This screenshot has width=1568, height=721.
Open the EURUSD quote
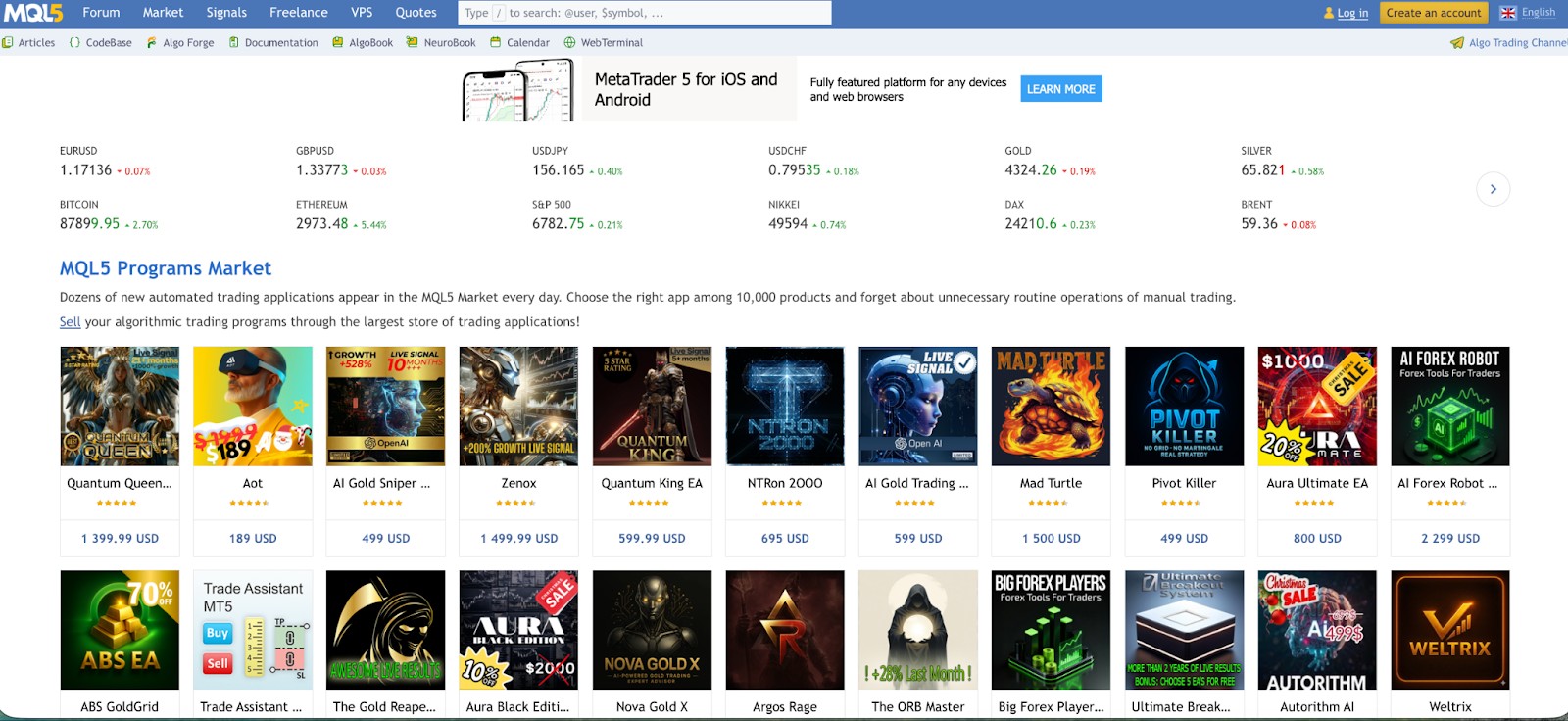pos(105,162)
